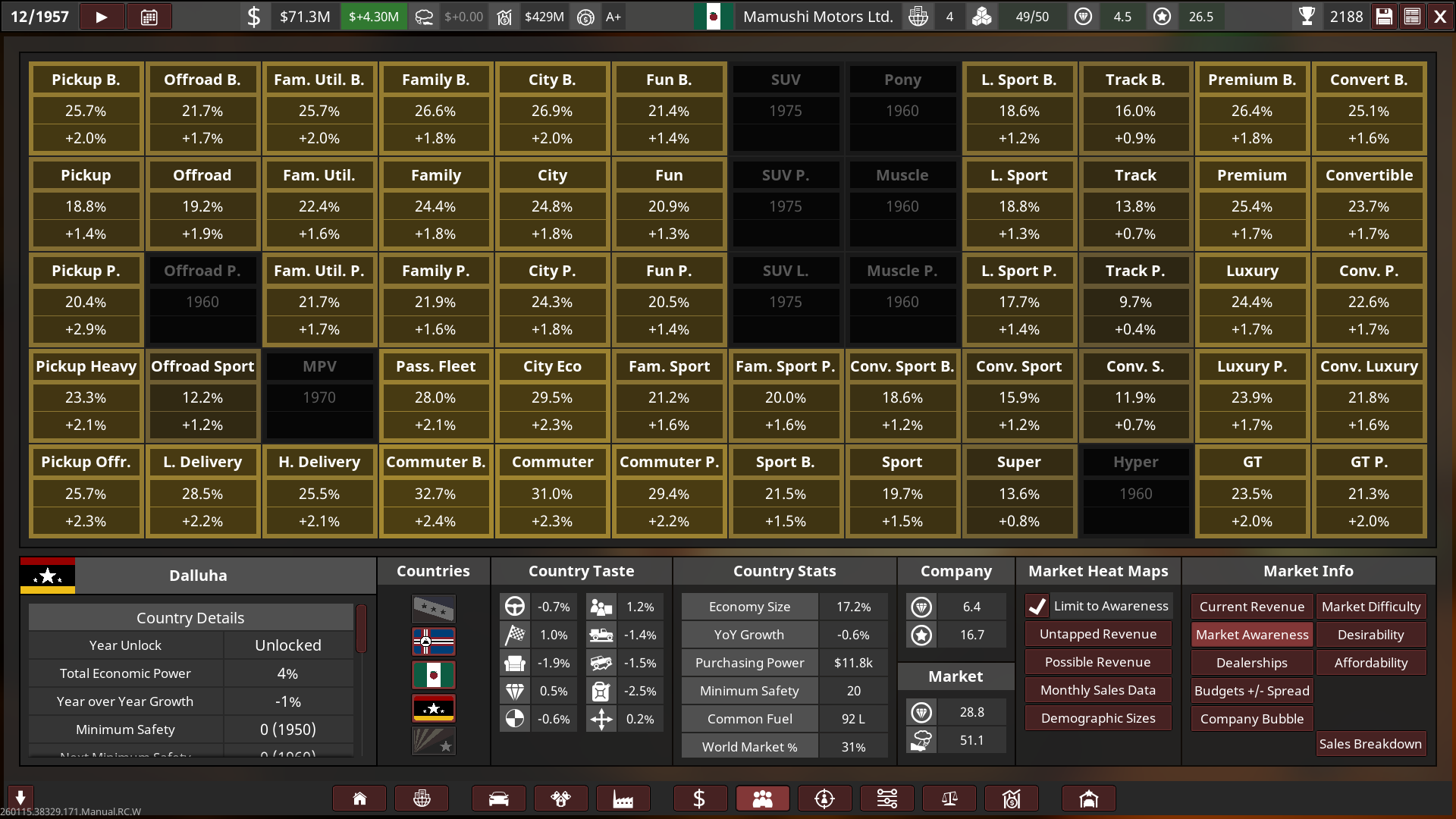
Task: Open the calendar icon in top bar
Action: point(149,17)
